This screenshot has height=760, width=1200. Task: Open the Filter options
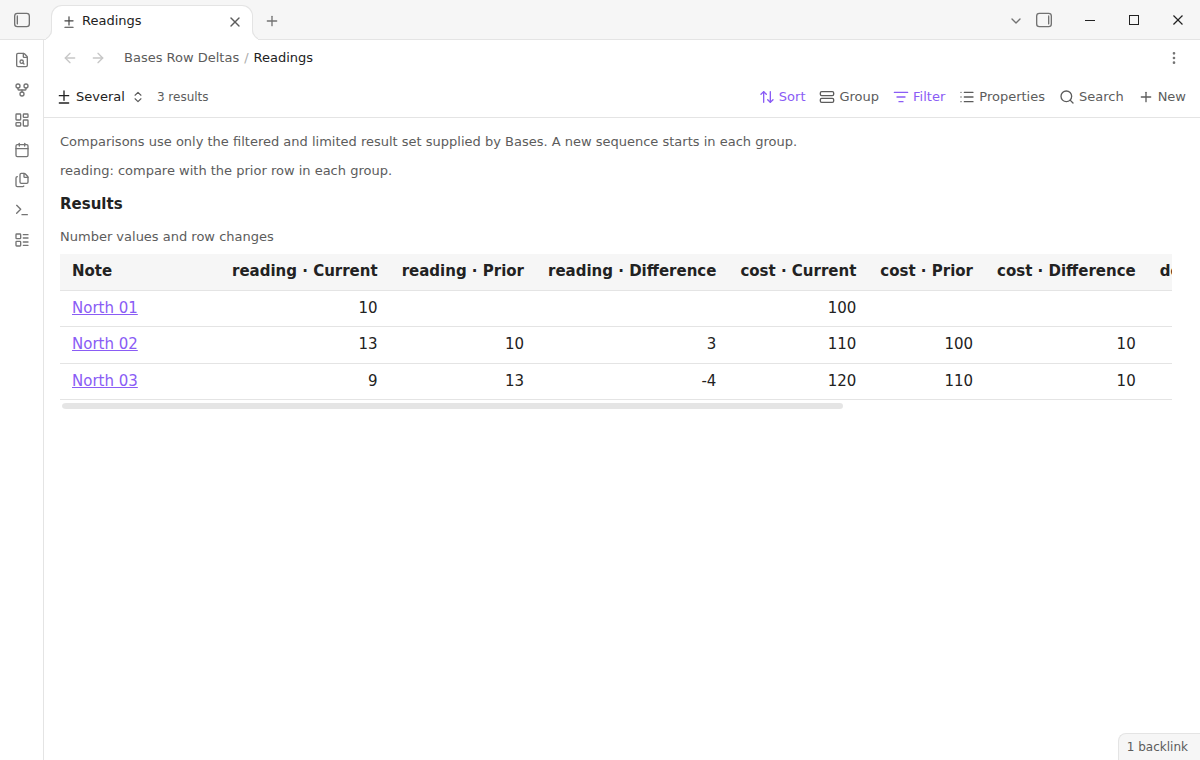pyautogui.click(x=919, y=97)
